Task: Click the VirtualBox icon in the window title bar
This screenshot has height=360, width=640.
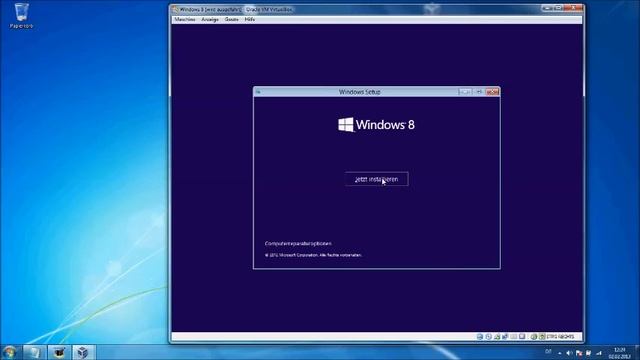Action: [x=175, y=9]
